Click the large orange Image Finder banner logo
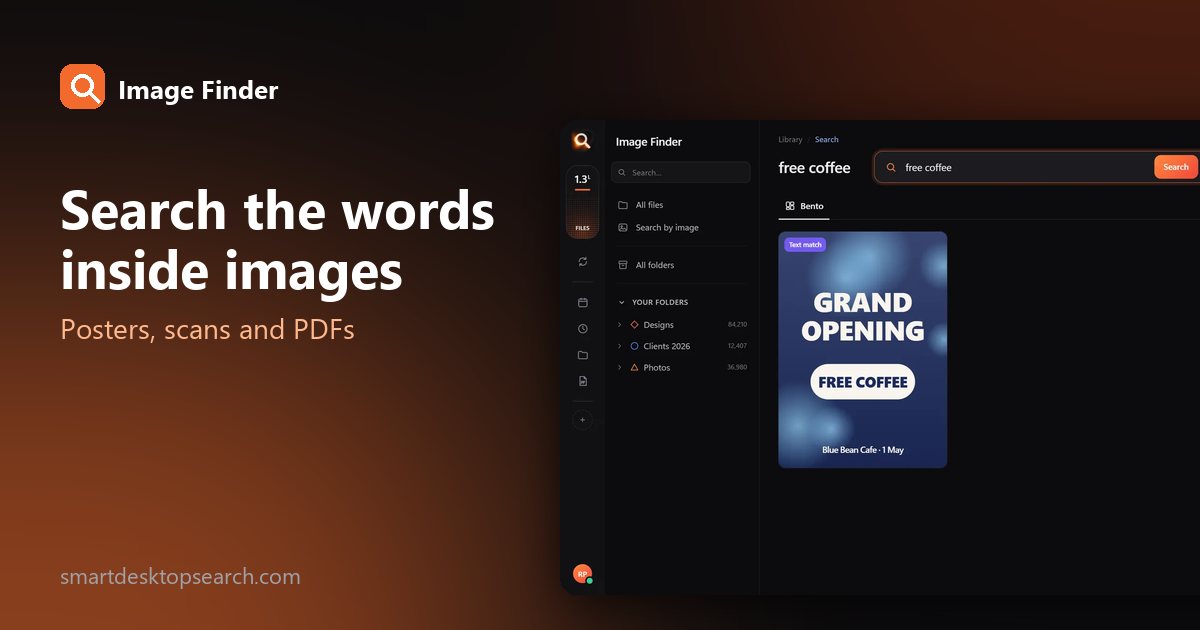Viewport: 1200px width, 630px height. pyautogui.click(x=82, y=87)
